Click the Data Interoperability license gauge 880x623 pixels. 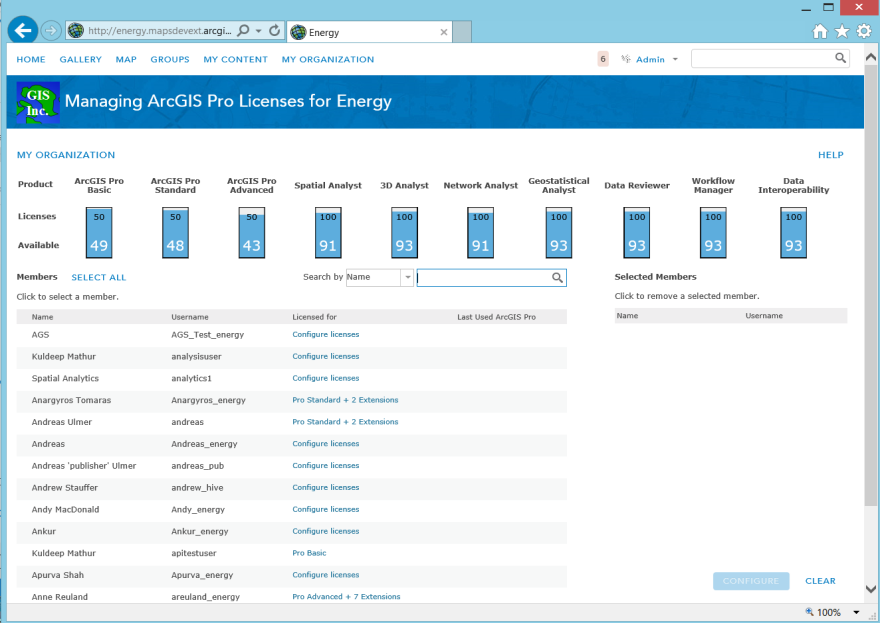tap(793, 232)
